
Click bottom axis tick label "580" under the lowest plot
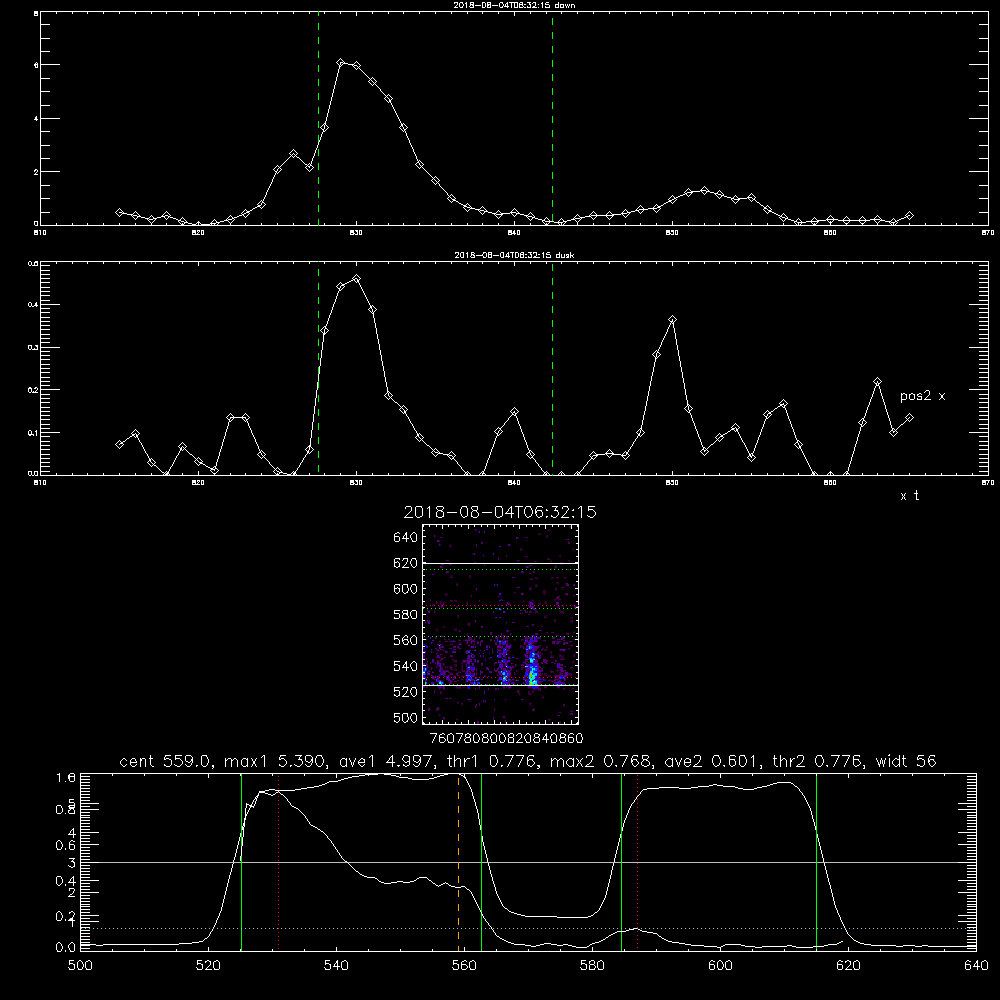coord(592,966)
